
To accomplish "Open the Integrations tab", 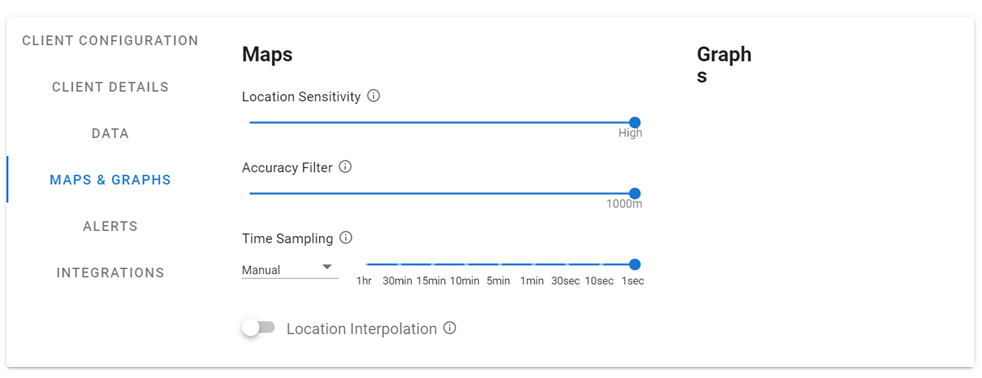I will tap(110, 273).
